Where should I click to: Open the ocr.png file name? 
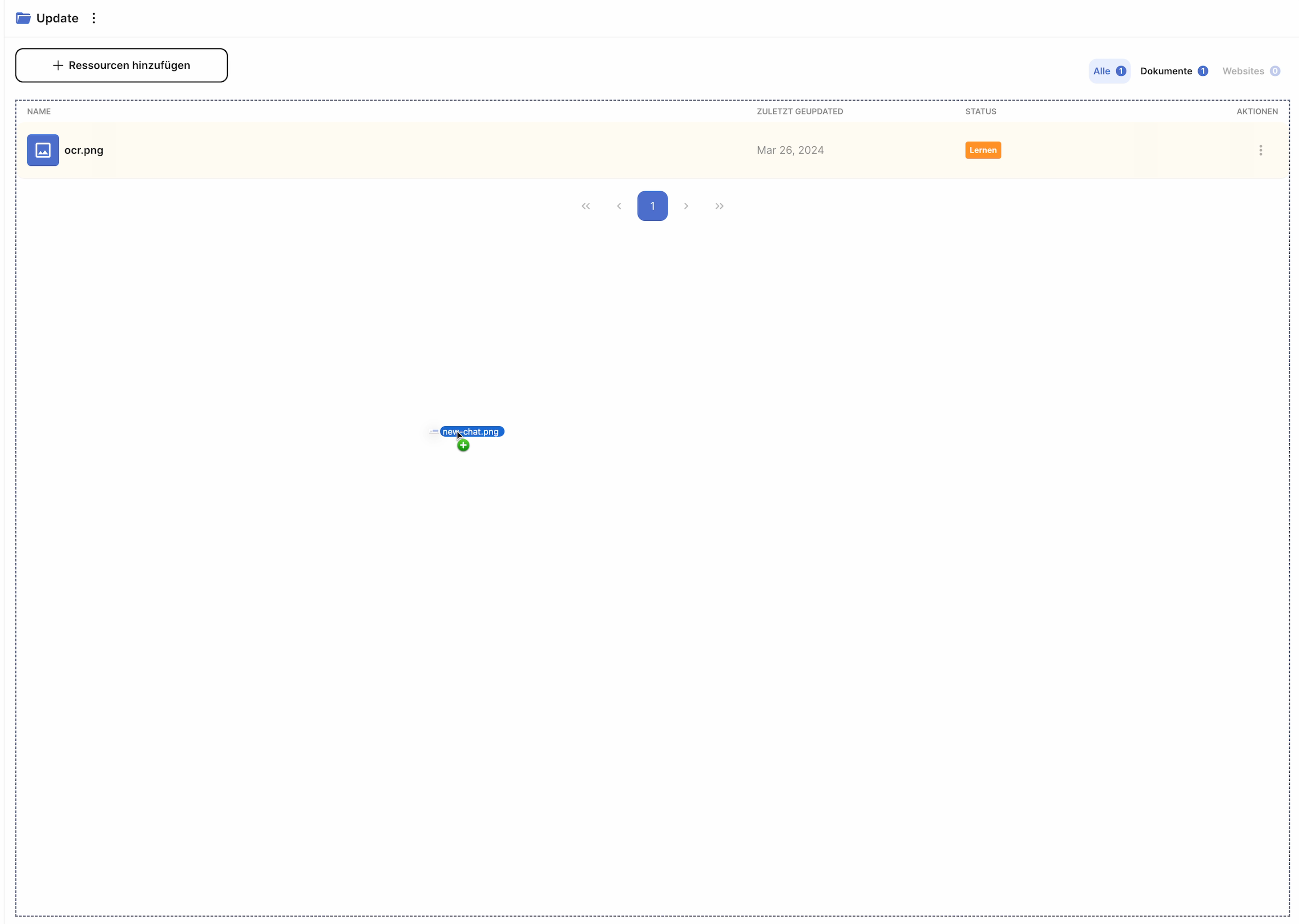[x=84, y=150]
